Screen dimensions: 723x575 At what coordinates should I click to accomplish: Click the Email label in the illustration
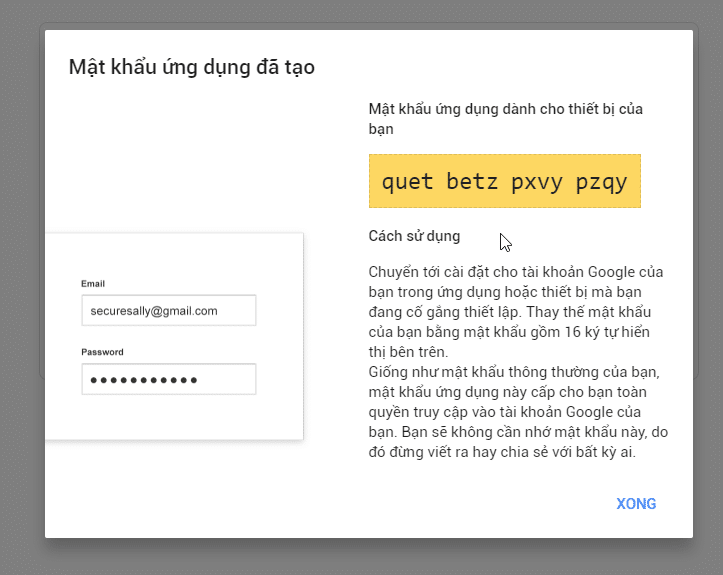click(93, 284)
